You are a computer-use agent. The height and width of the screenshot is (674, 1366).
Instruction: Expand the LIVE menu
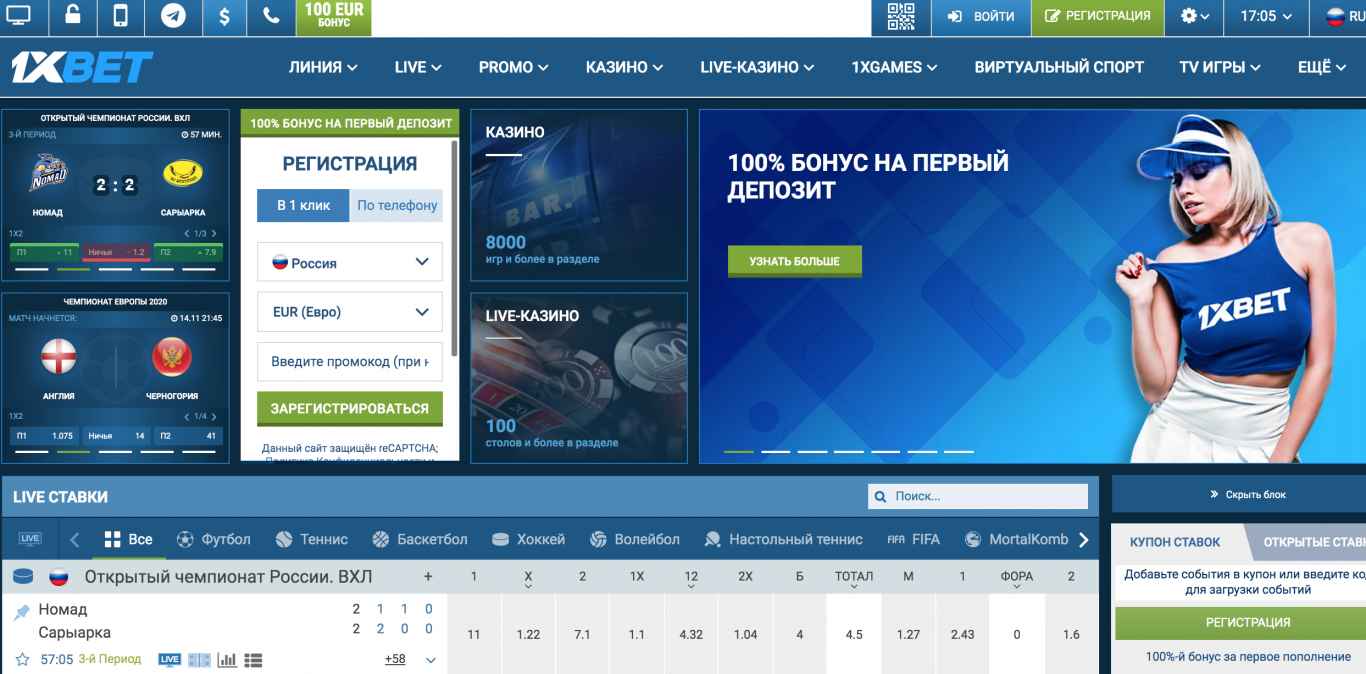pos(418,67)
